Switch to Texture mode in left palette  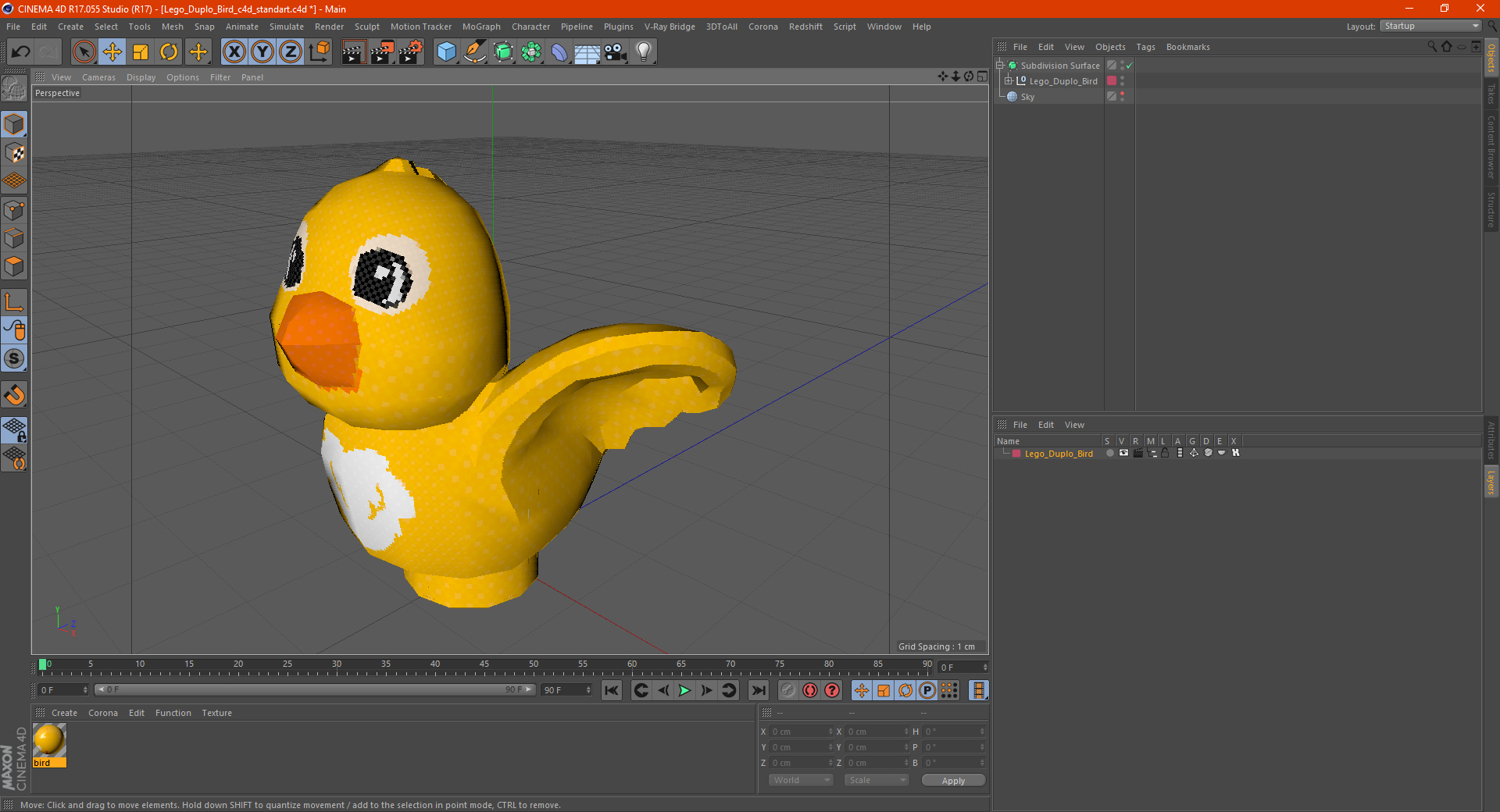tap(14, 153)
